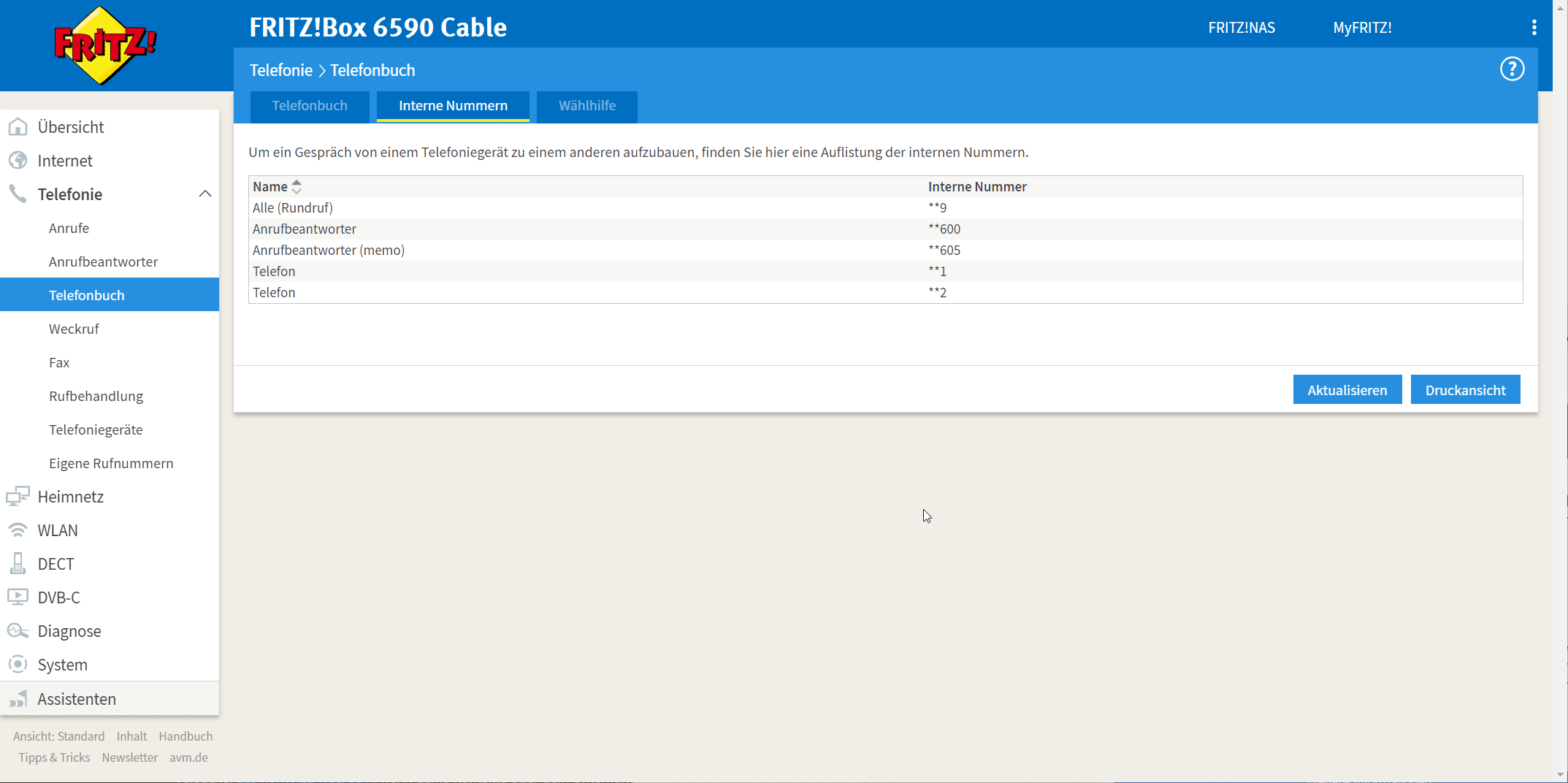Select Anrufbeantworter in the Telefonie submenu
Screen dimensions: 1568x783
pos(103,261)
